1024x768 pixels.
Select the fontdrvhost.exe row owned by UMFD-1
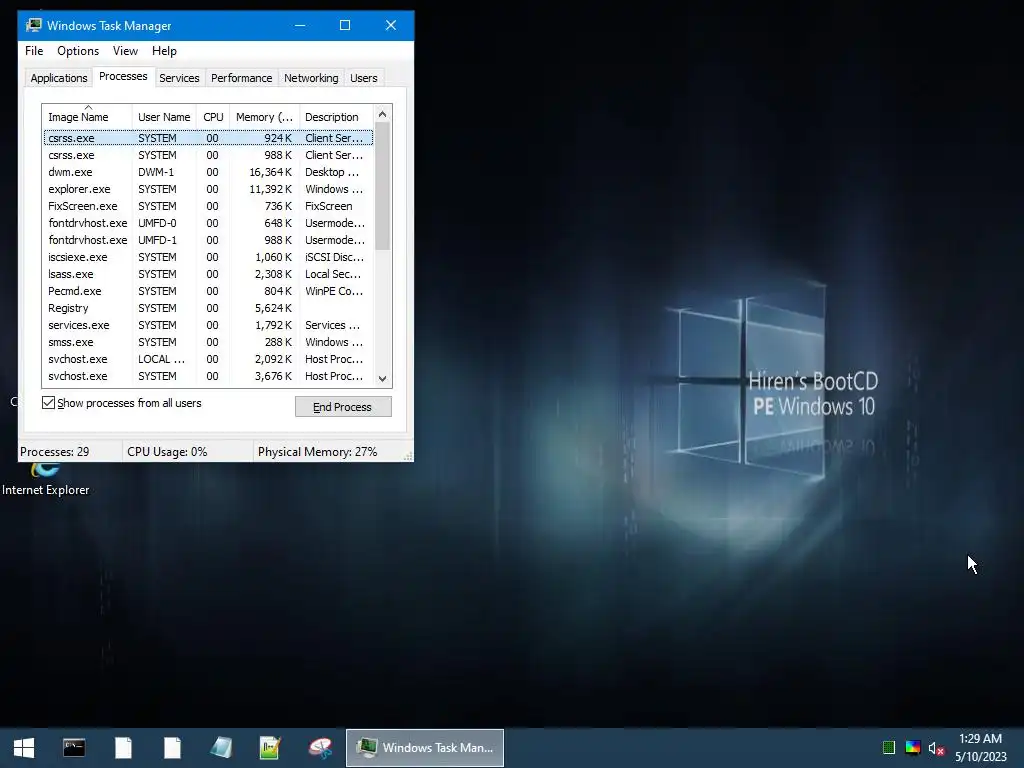[x=208, y=240]
